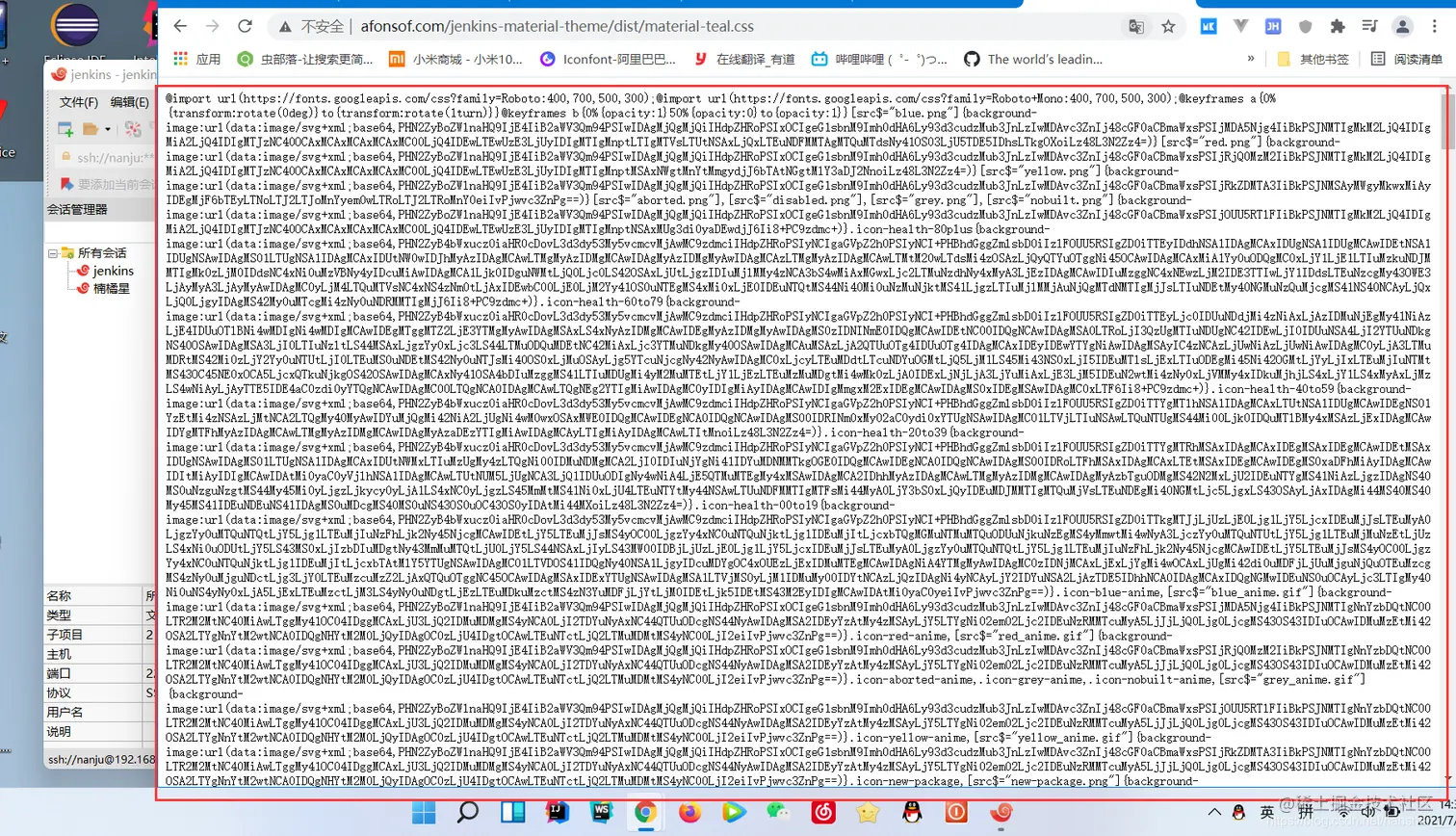
Task: Launch WebStorm from the taskbar
Action: [x=601, y=812]
